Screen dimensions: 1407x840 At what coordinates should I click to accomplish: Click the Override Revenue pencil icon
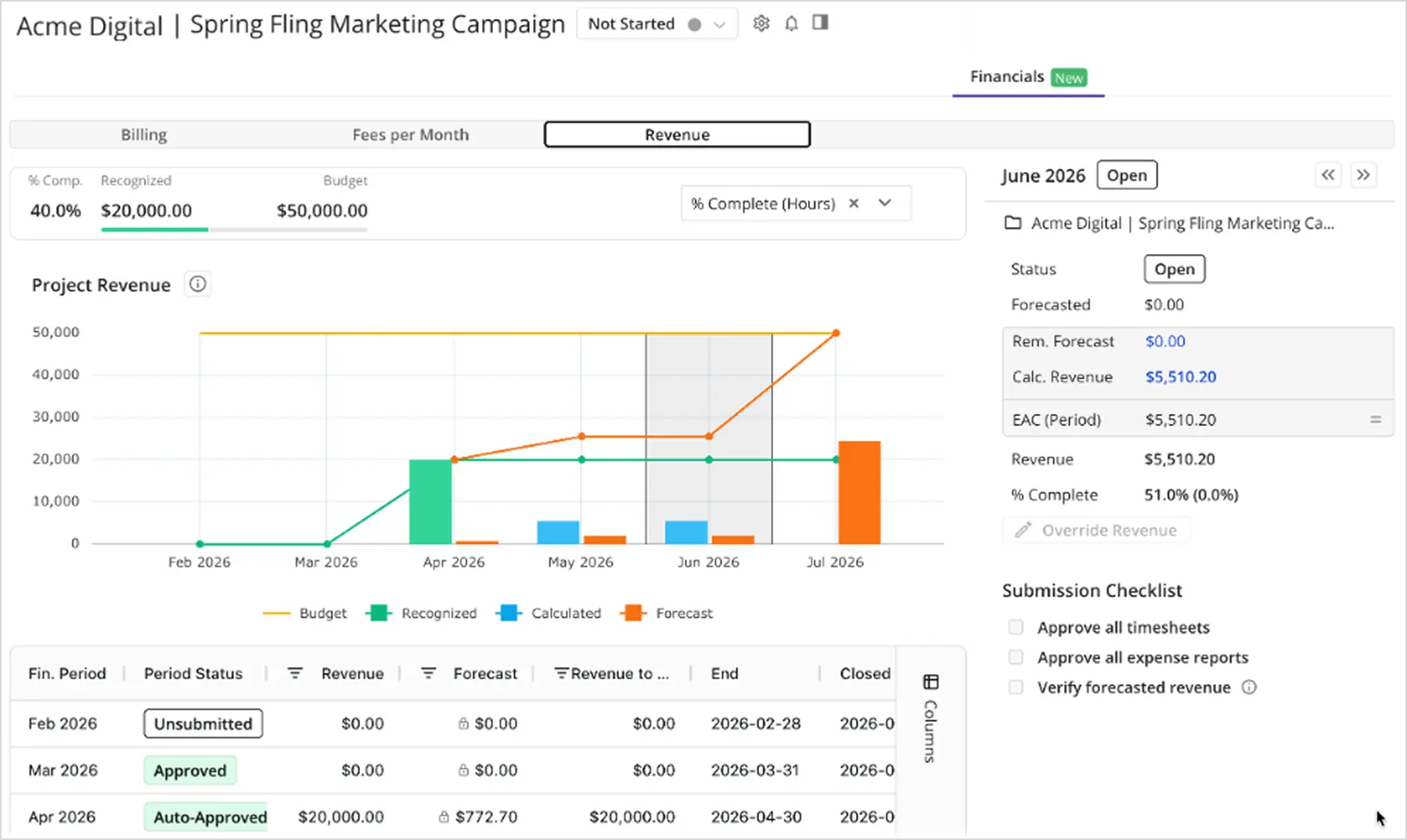pyautogui.click(x=1023, y=530)
